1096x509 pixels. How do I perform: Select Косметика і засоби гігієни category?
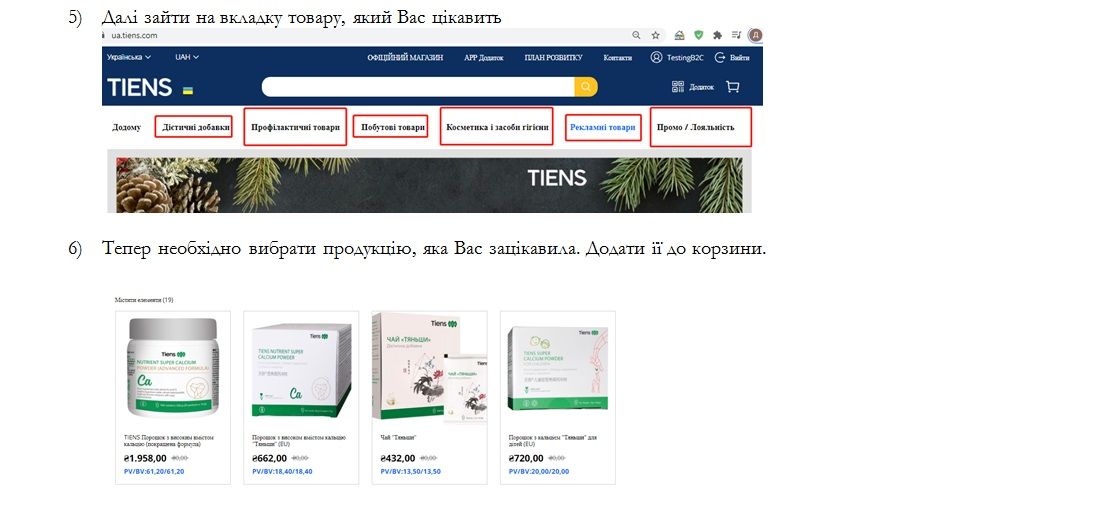click(496, 127)
